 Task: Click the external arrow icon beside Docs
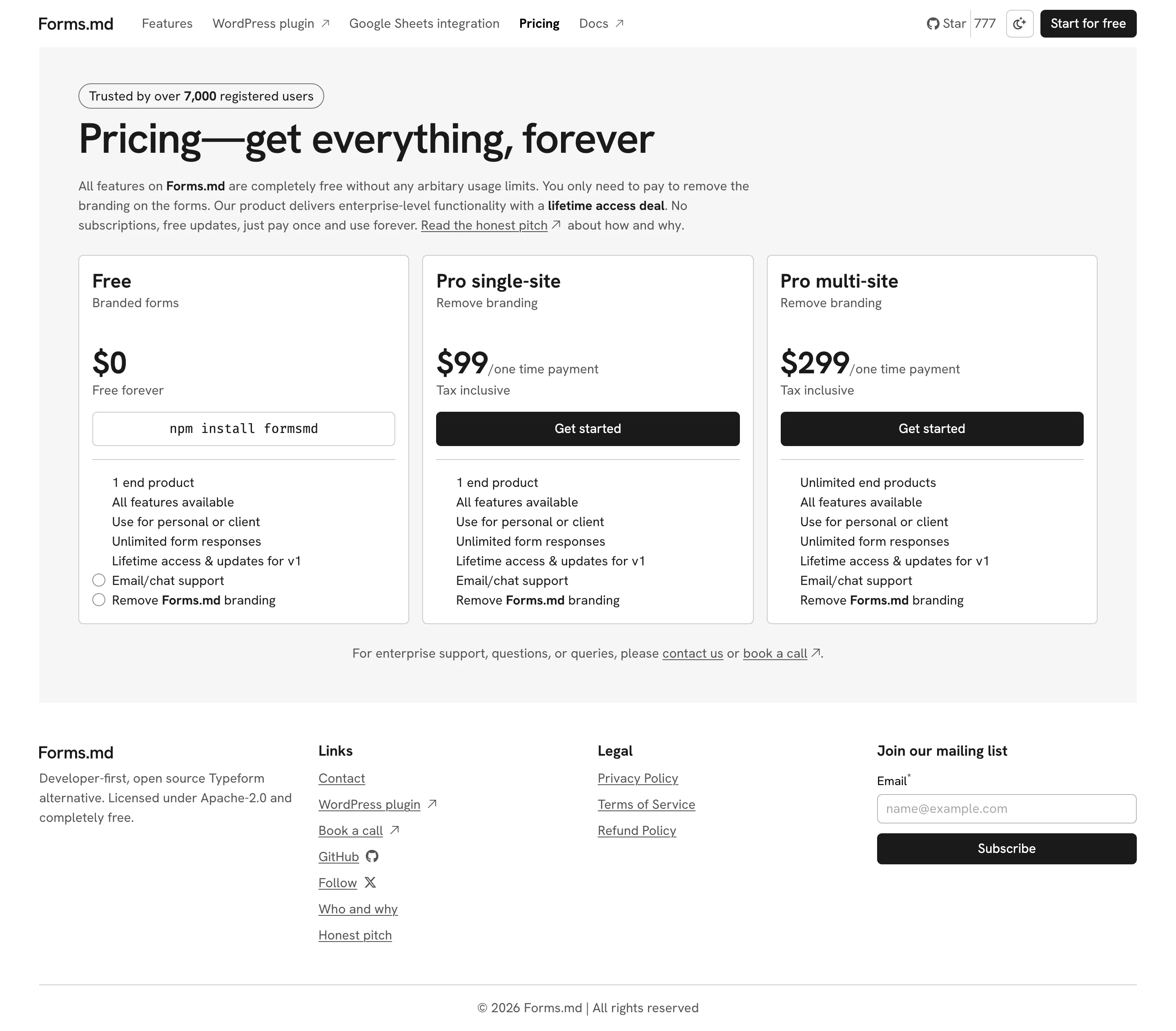pyautogui.click(x=619, y=24)
